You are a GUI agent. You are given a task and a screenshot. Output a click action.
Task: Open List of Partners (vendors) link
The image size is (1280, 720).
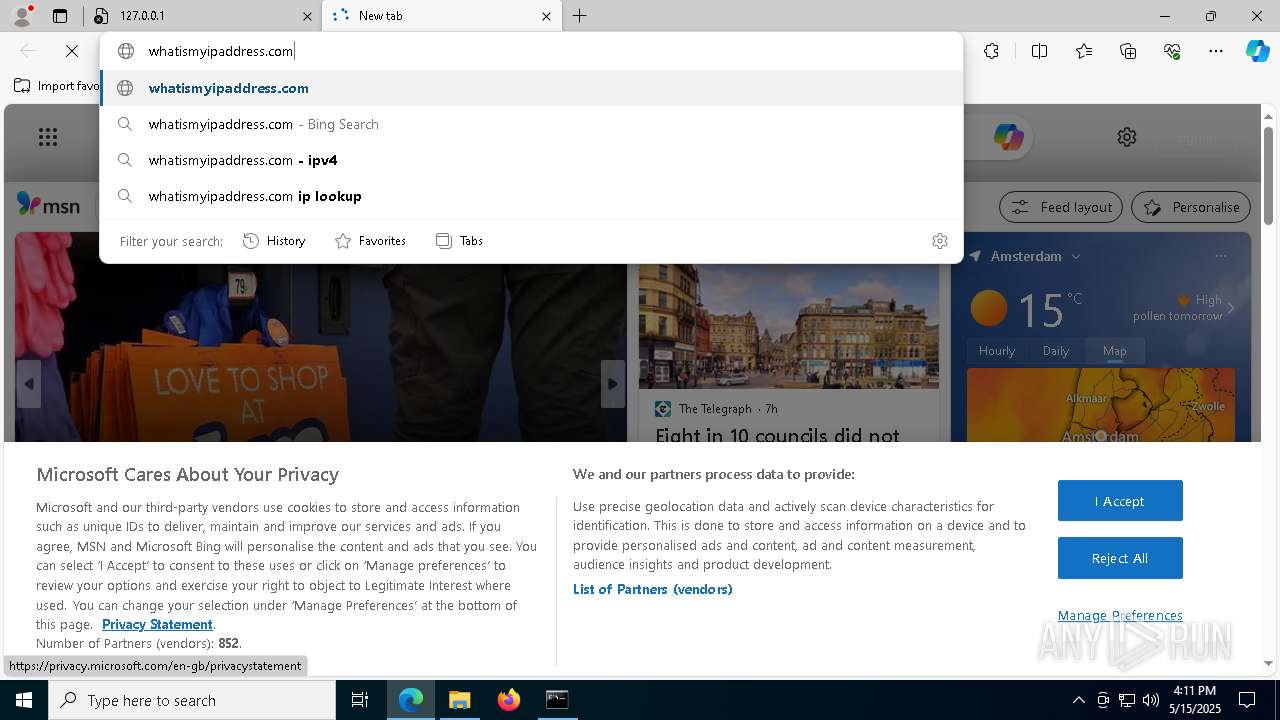[653, 589]
